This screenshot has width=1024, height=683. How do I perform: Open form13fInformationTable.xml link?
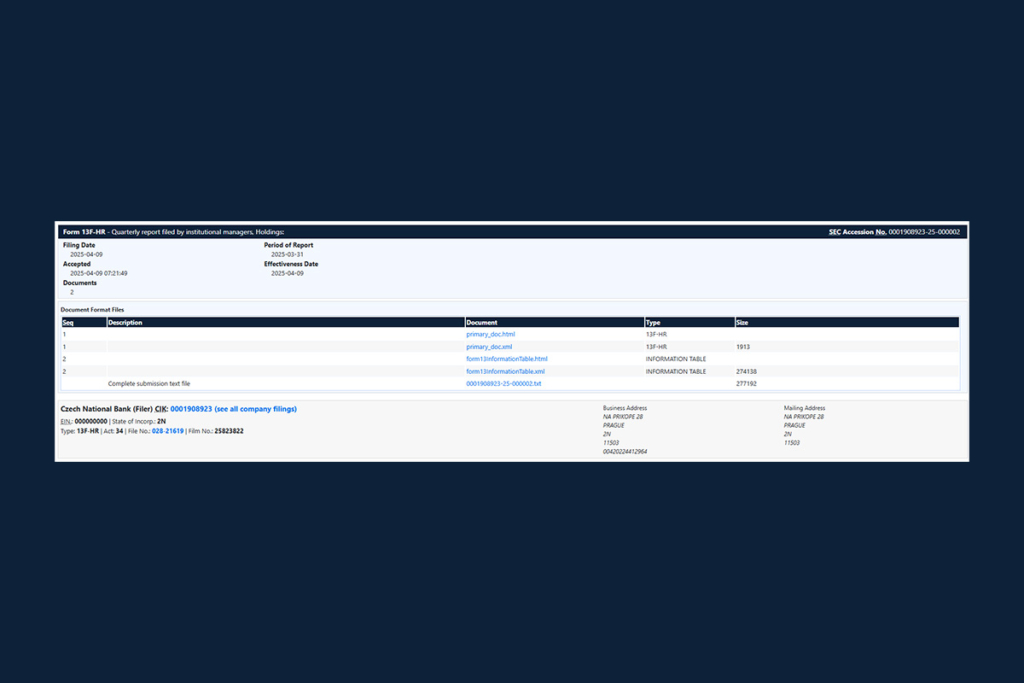[505, 371]
